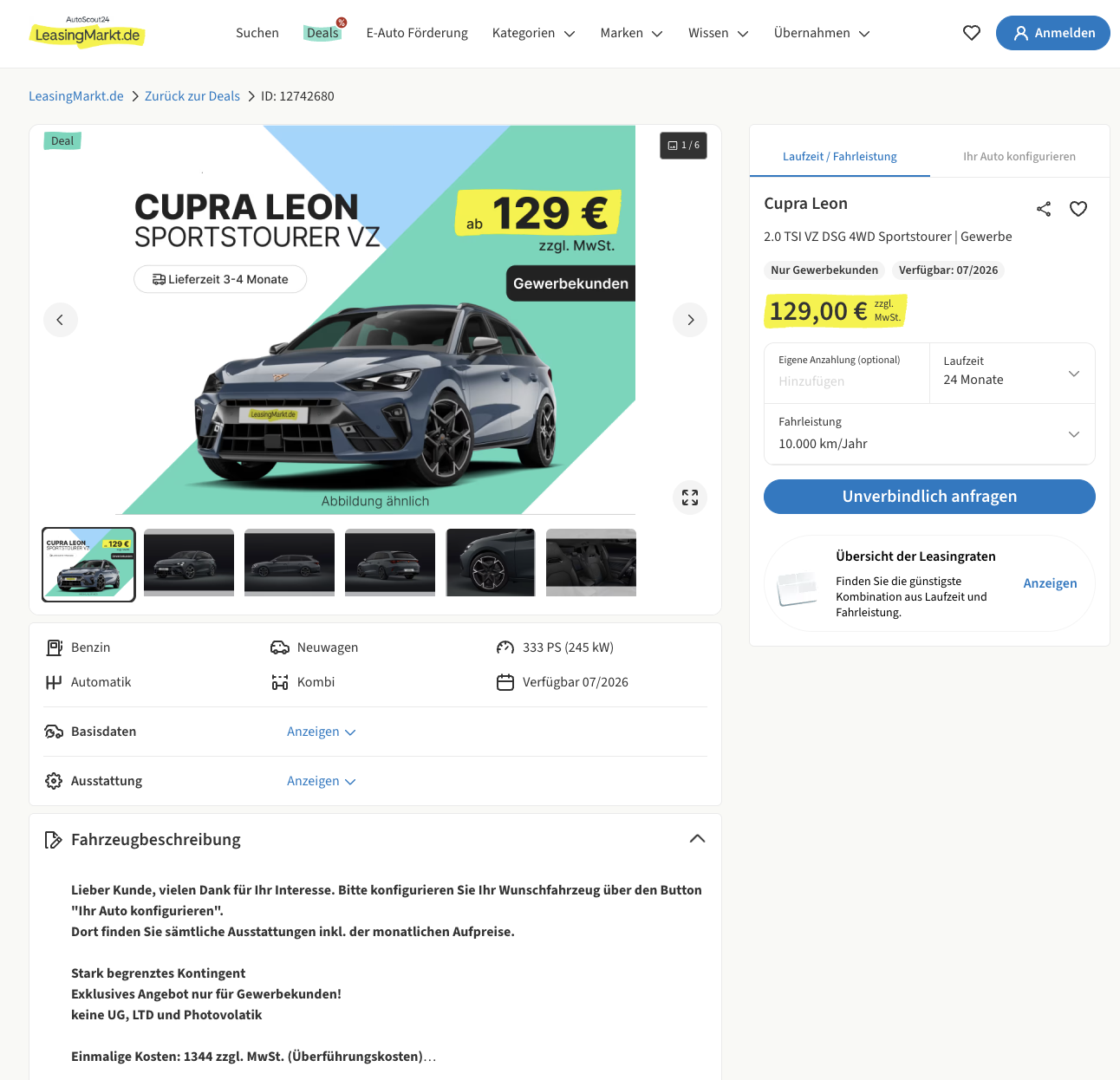The height and width of the screenshot is (1080, 1120).
Task: Switch to Ihr Auto konfigurieren tab
Action: [1019, 157]
